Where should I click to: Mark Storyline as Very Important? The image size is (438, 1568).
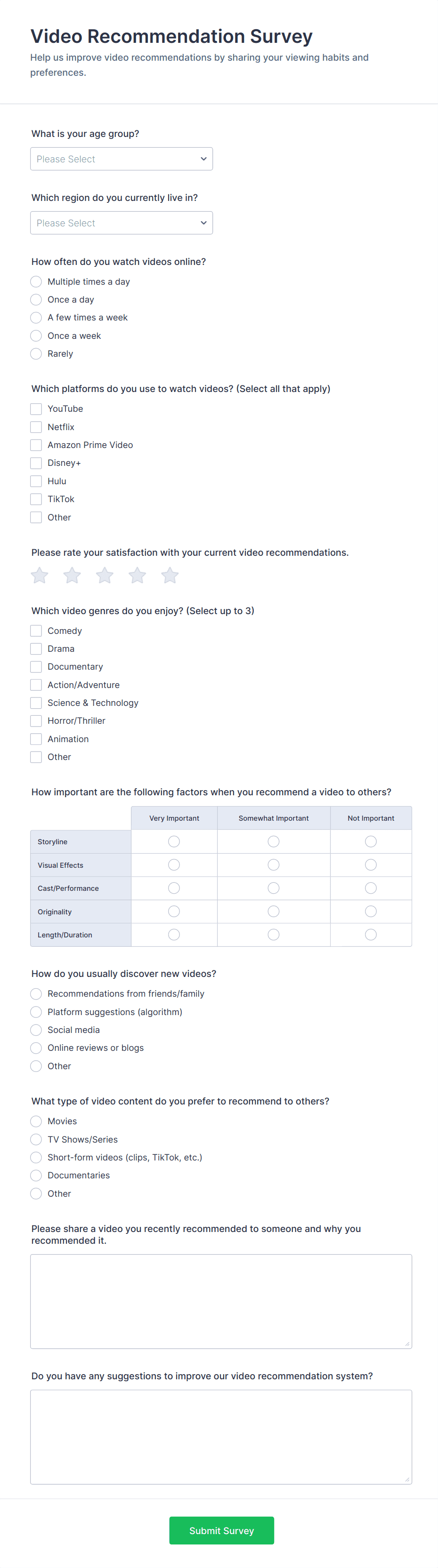point(174,841)
